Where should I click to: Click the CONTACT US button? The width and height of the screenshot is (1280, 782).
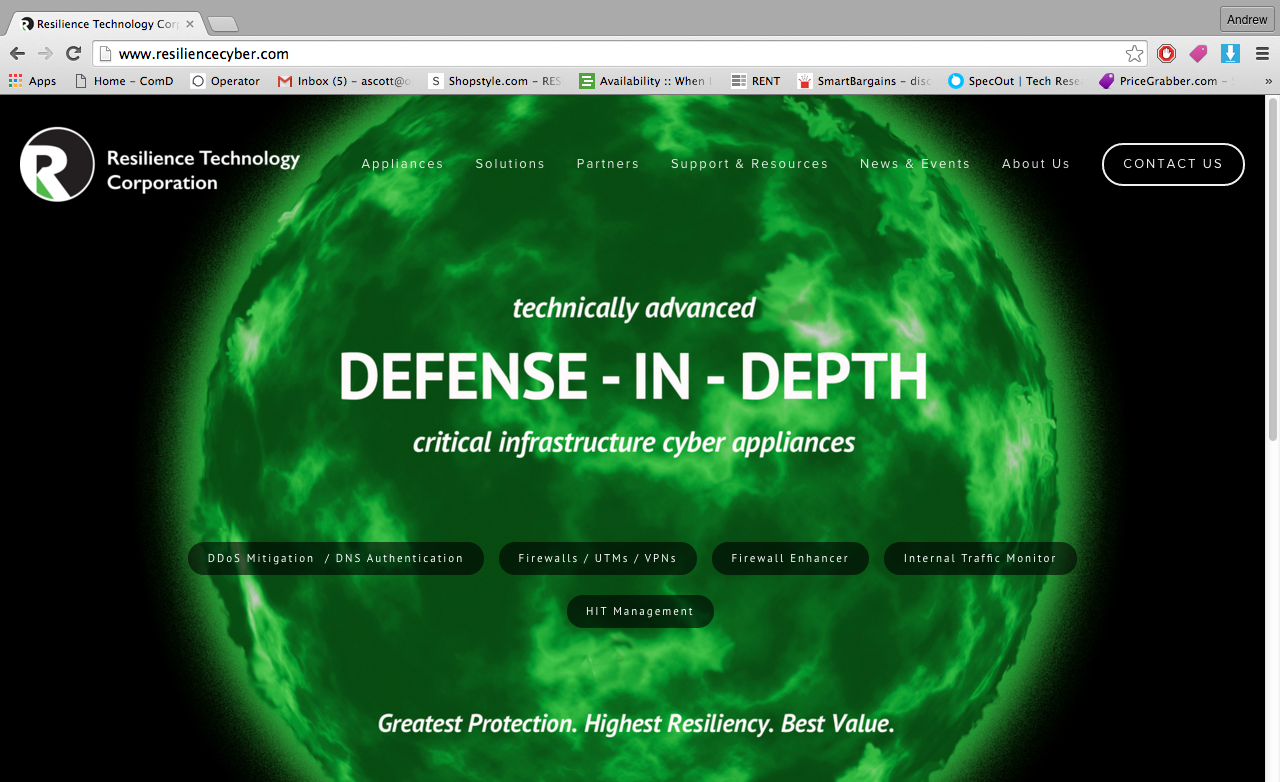1173,164
